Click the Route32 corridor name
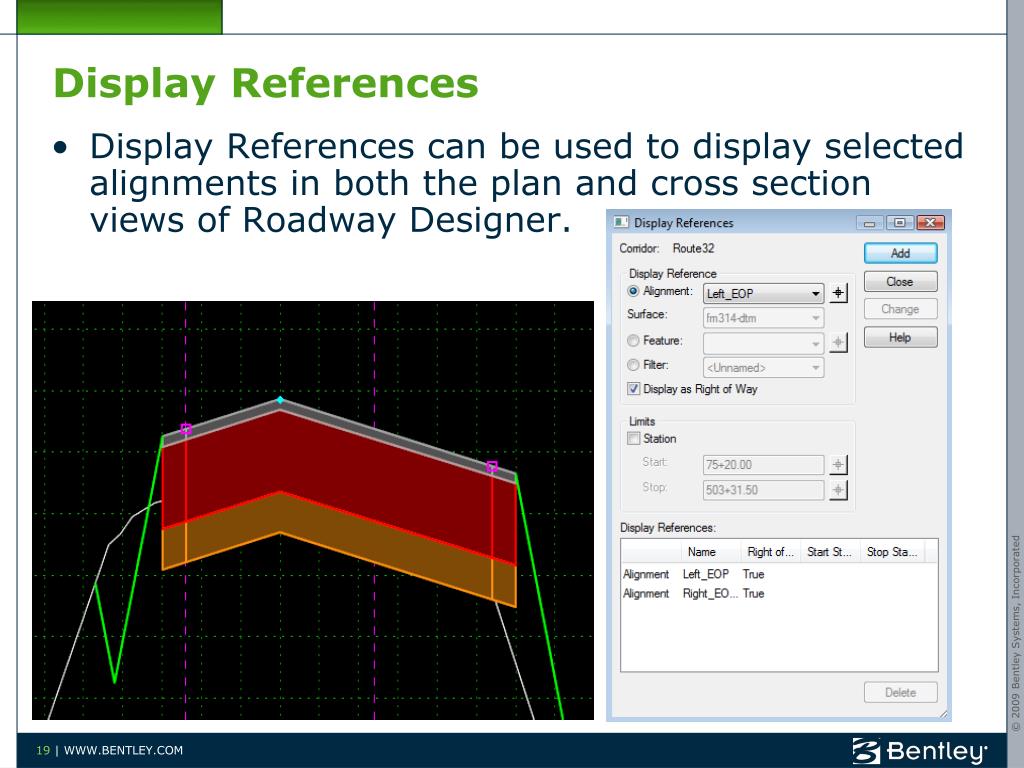 pos(694,249)
